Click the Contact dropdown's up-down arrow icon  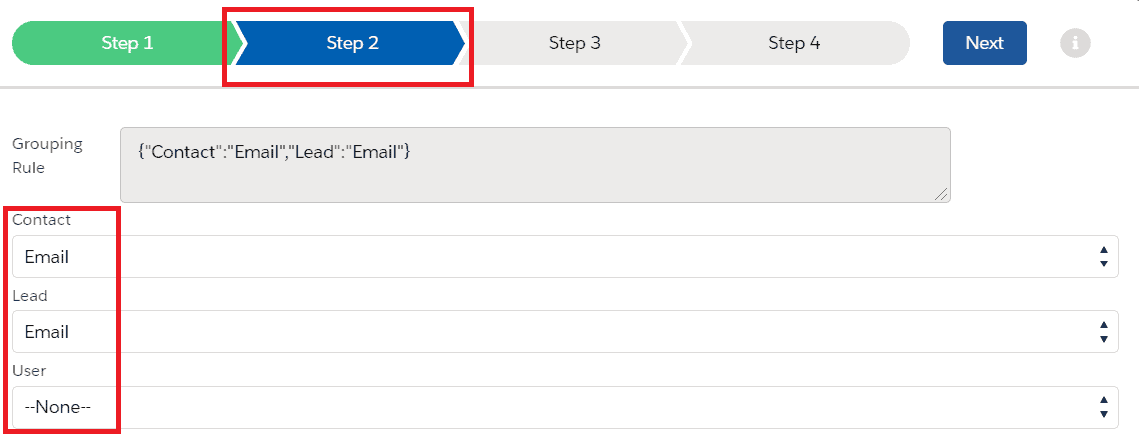(1103, 257)
